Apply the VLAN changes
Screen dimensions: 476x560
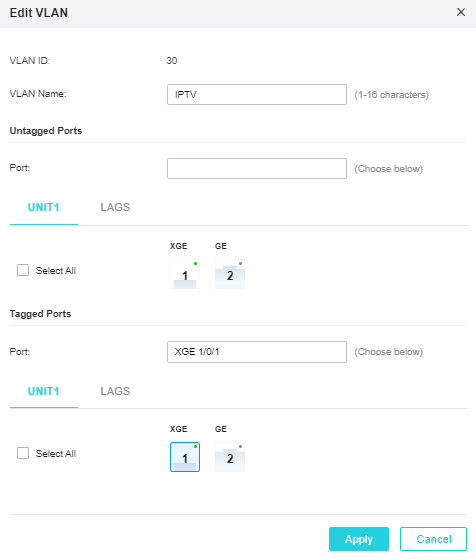[359, 539]
